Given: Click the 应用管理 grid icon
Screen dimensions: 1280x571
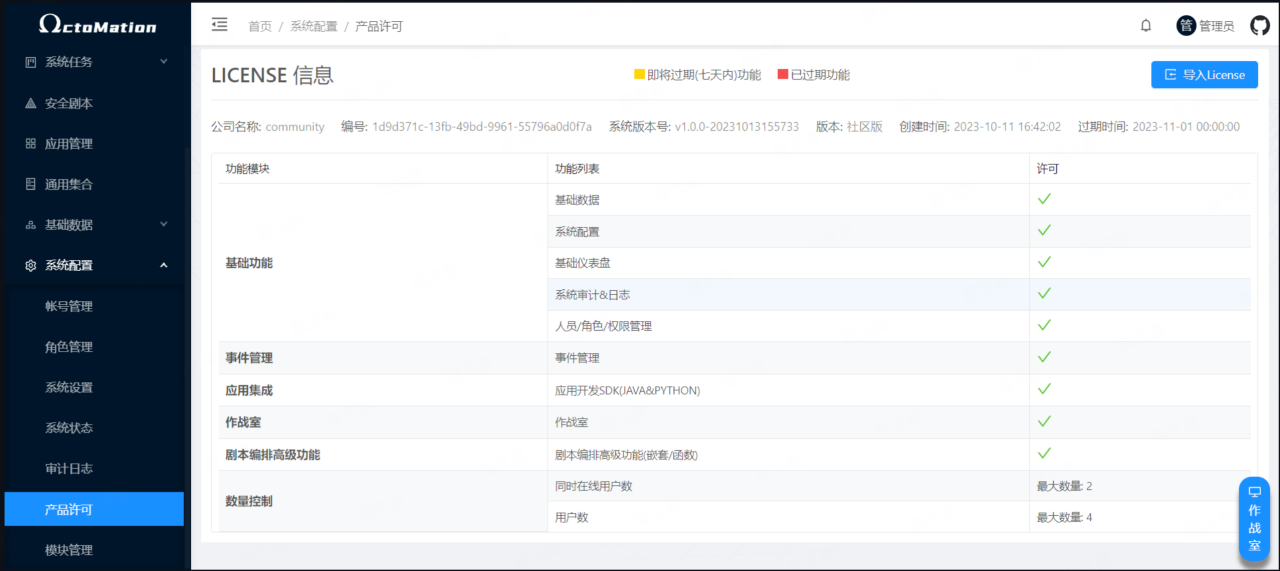Looking at the screenshot, I should 30,144.
